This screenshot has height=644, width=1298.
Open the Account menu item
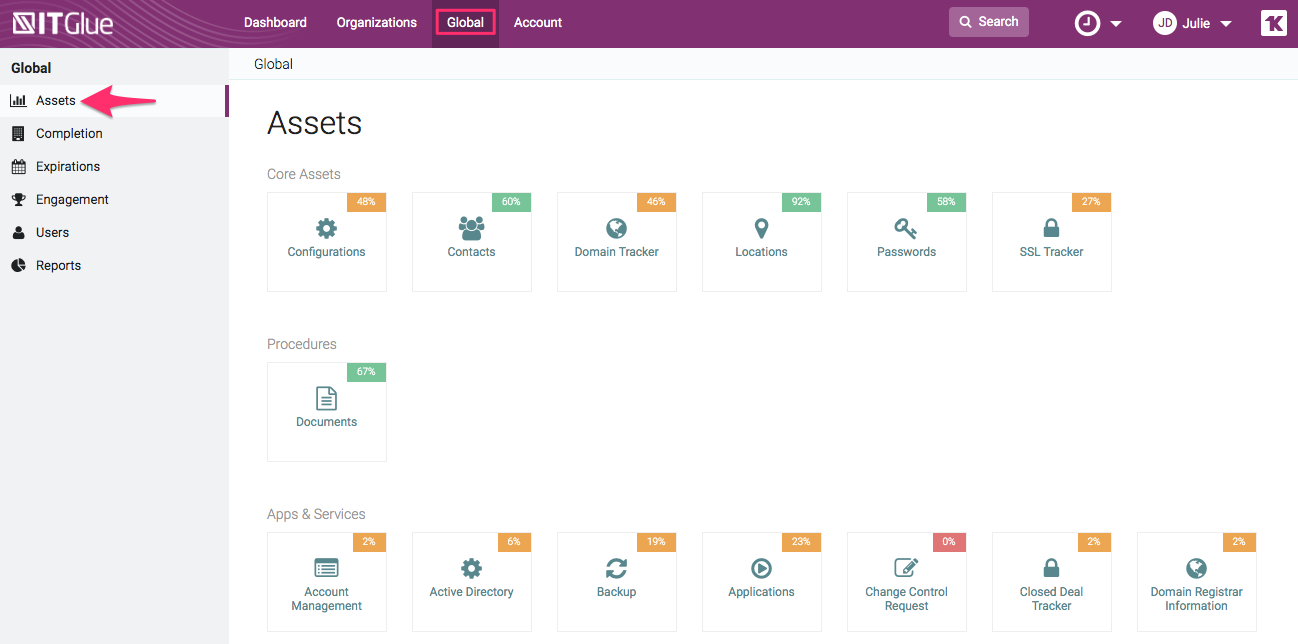point(538,22)
